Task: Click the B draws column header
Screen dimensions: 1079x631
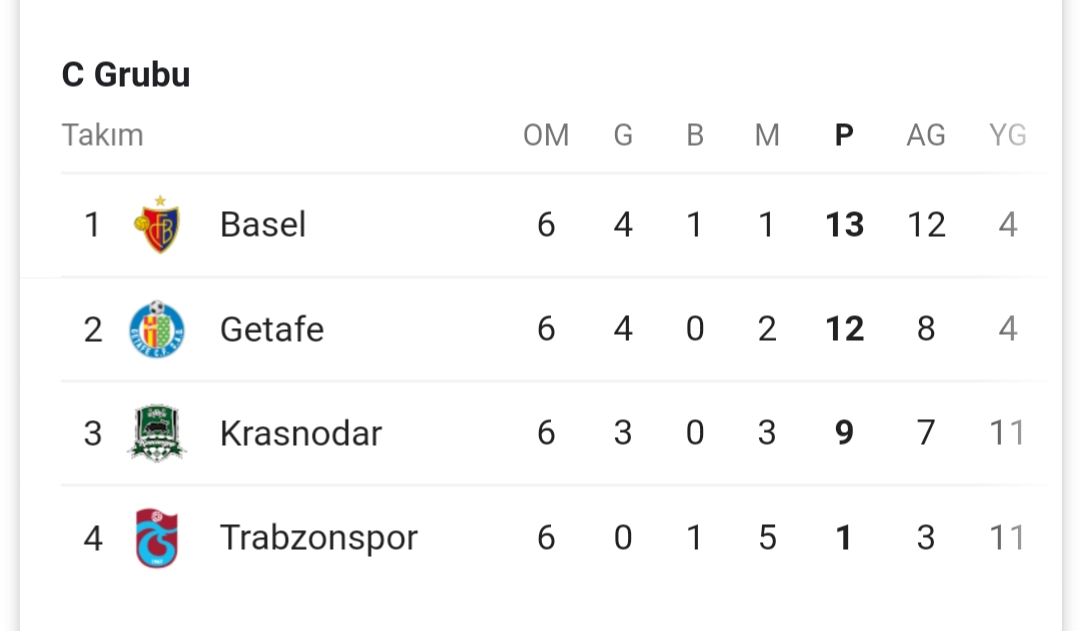Action: [695, 135]
